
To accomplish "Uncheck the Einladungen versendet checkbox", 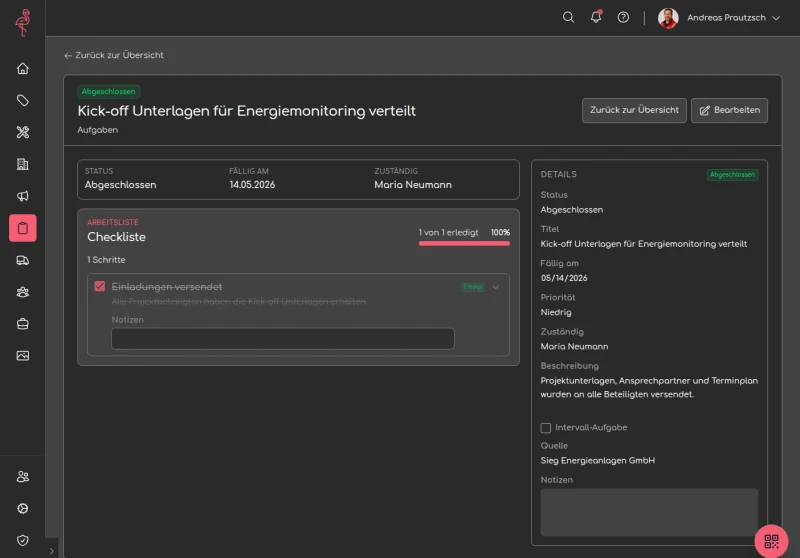I will click(x=99, y=286).
